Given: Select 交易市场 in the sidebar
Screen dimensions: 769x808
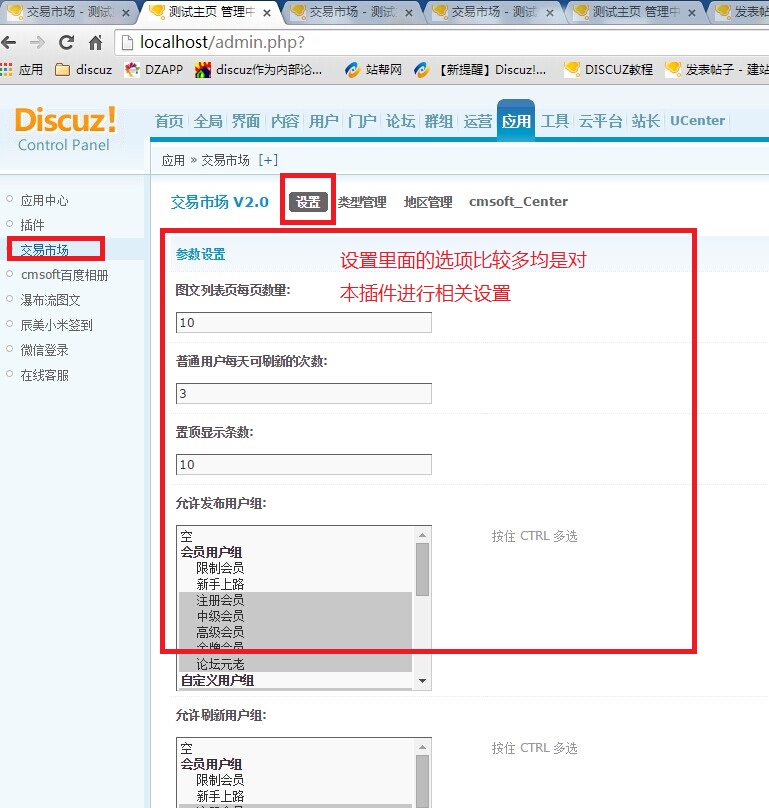Looking at the screenshot, I should coord(44,250).
